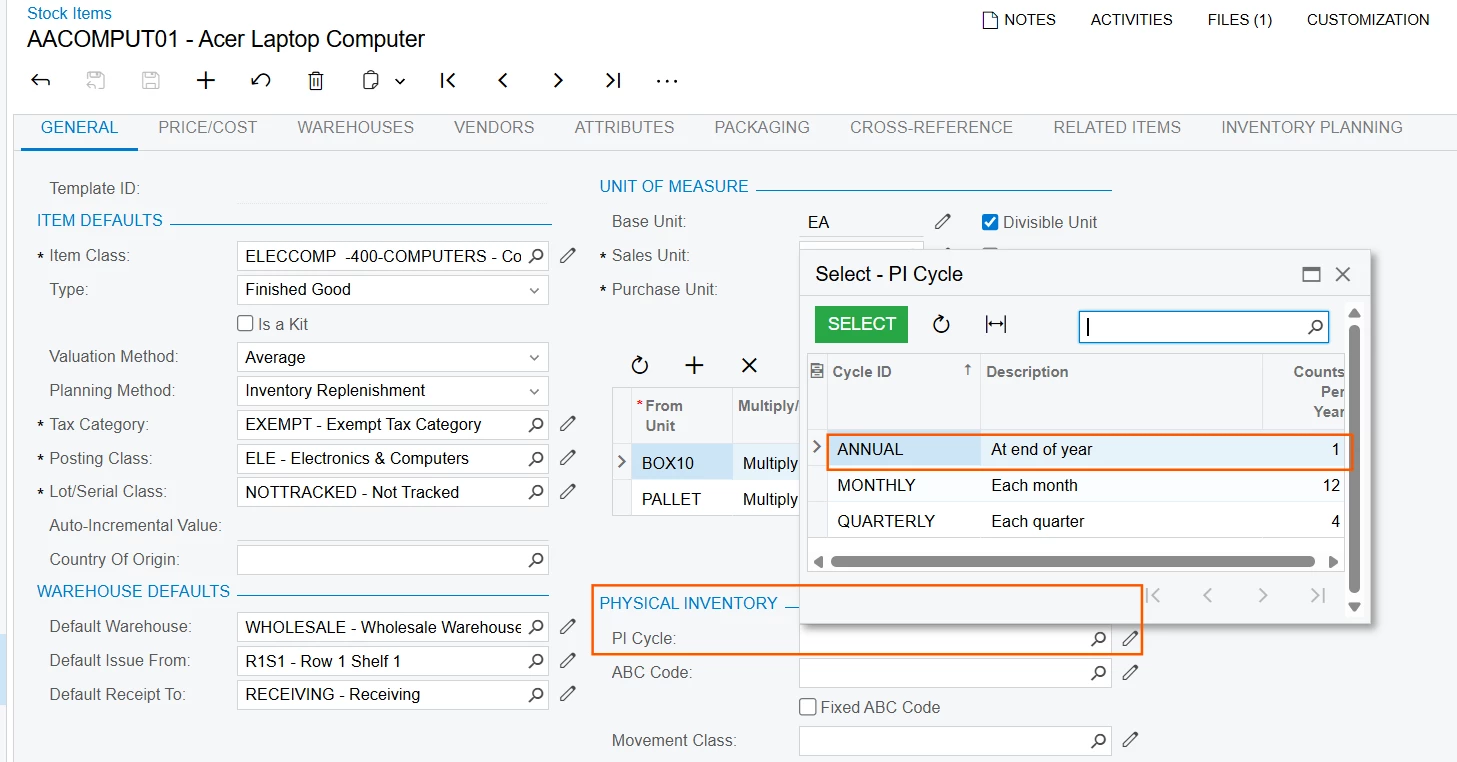This screenshot has height=762, width=1457.
Task: Open the Related Items tab
Action: coord(1117,128)
